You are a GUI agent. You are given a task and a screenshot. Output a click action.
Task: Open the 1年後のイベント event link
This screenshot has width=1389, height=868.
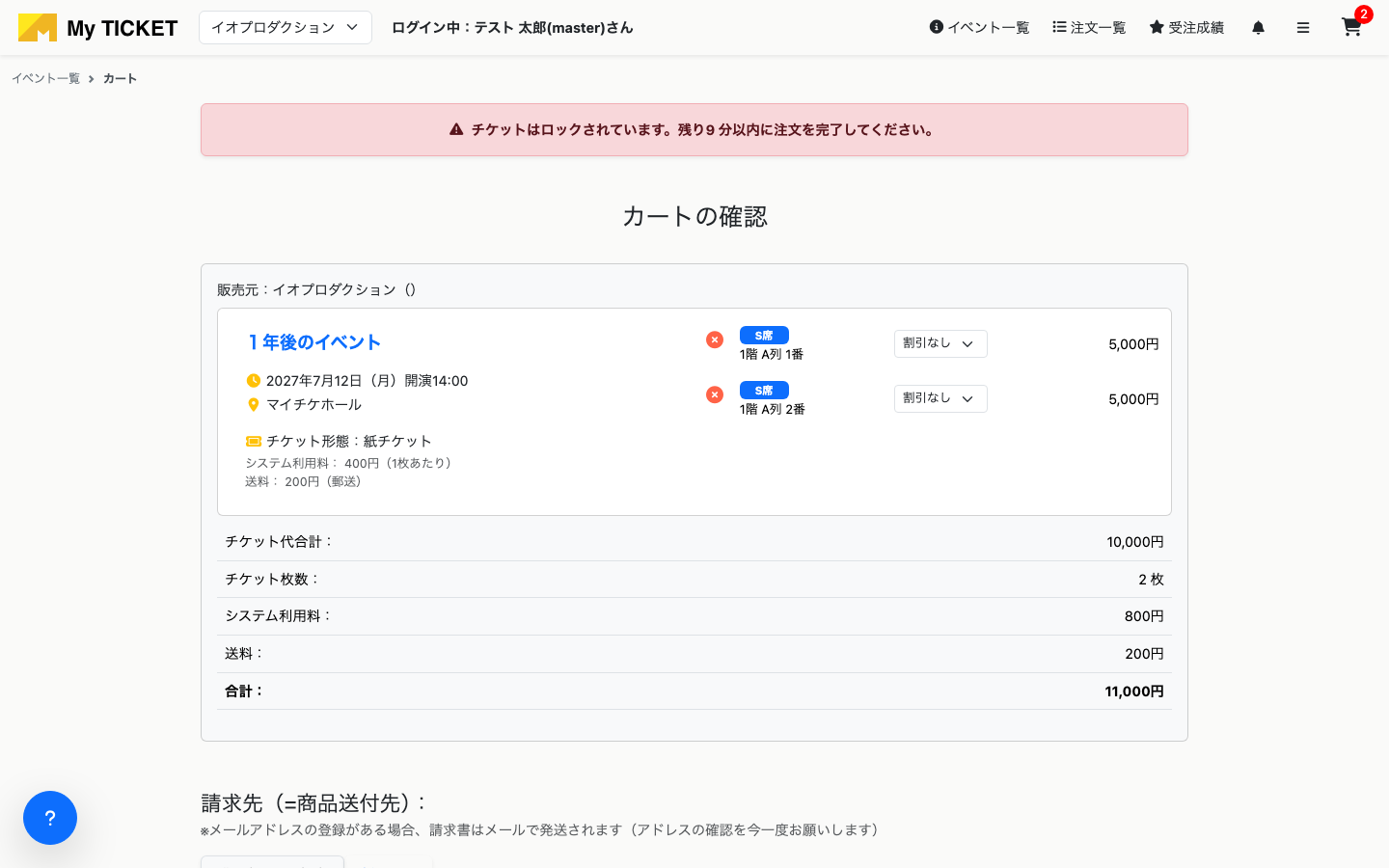pos(313,342)
